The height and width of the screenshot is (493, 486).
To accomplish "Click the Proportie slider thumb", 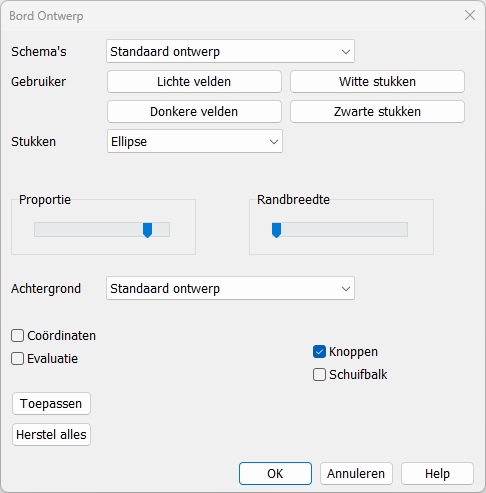I will (147, 230).
